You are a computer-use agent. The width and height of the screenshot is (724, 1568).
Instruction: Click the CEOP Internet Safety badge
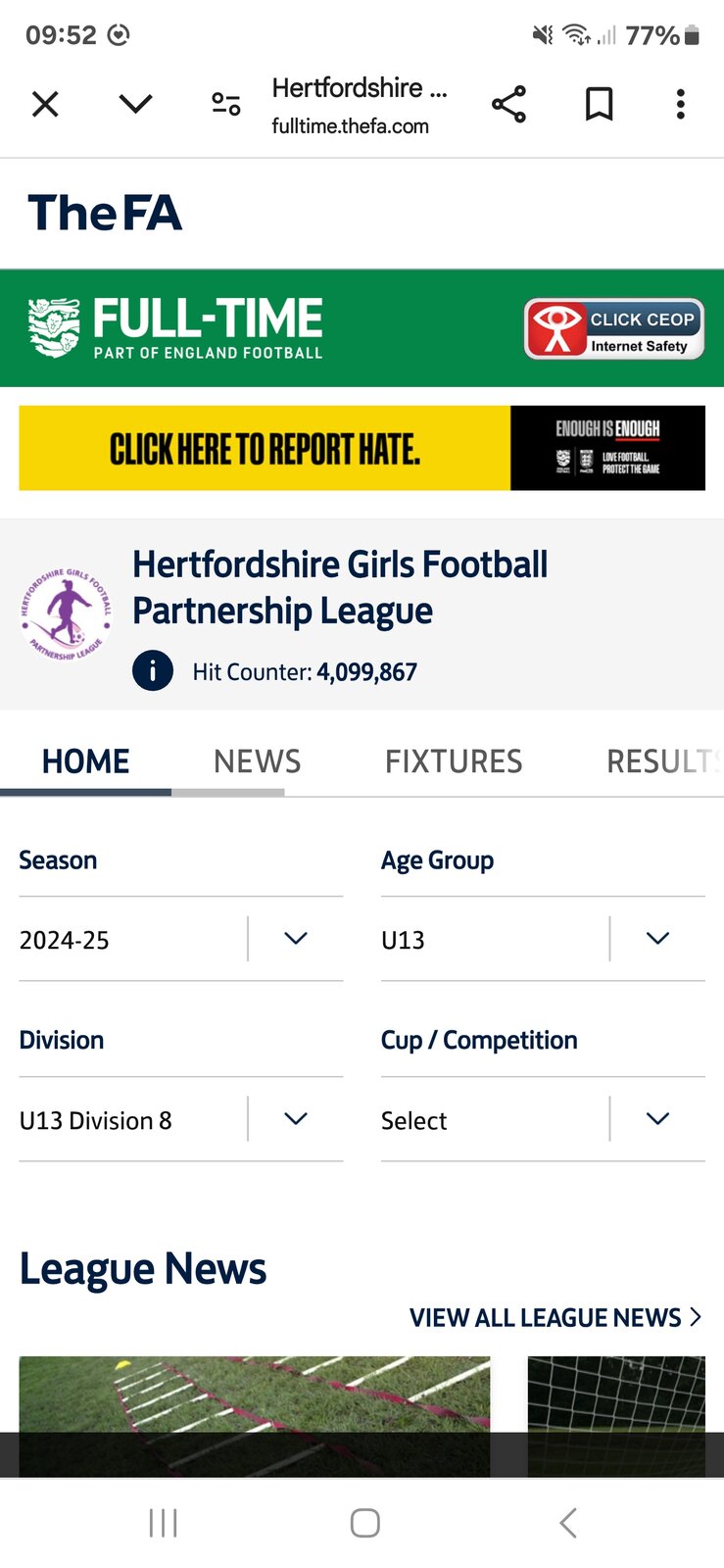614,329
